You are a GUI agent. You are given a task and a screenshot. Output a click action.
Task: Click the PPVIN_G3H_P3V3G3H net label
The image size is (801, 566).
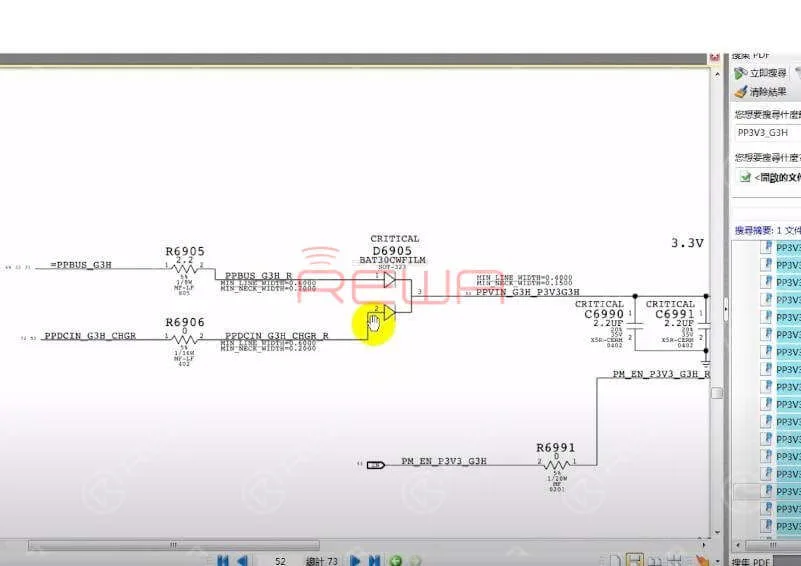coord(528,292)
